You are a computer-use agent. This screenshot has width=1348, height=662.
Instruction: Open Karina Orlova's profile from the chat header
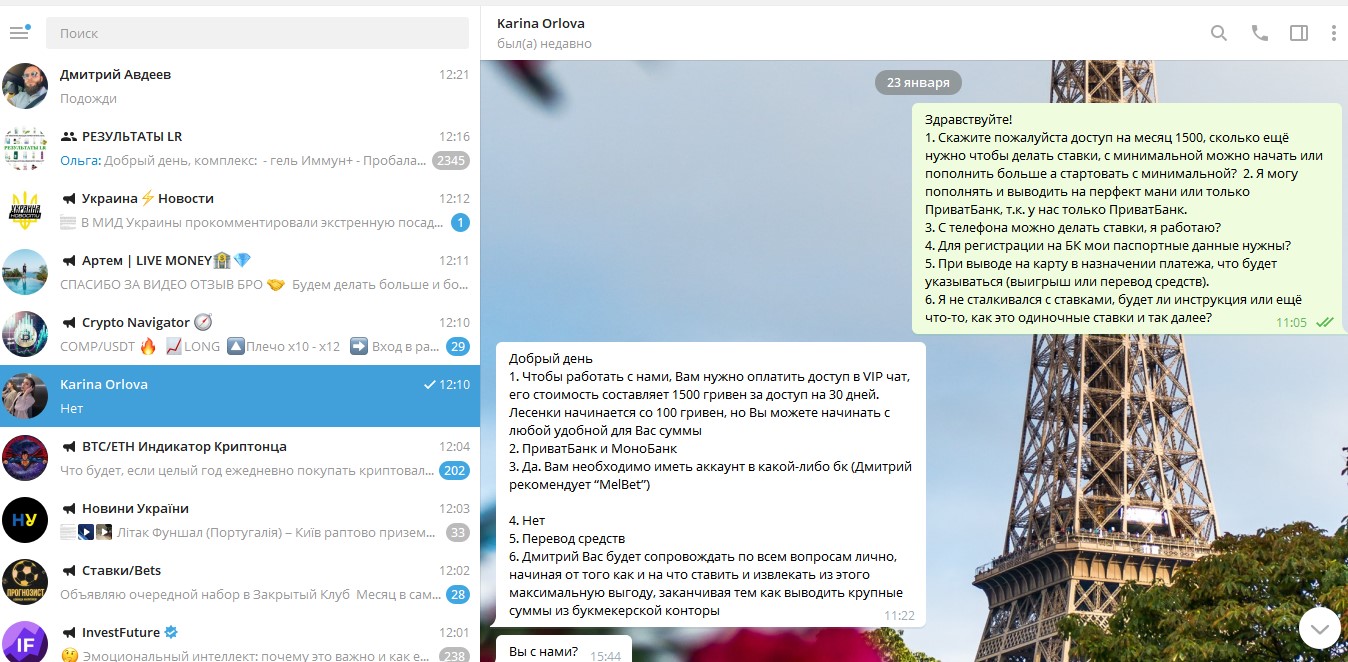point(541,23)
